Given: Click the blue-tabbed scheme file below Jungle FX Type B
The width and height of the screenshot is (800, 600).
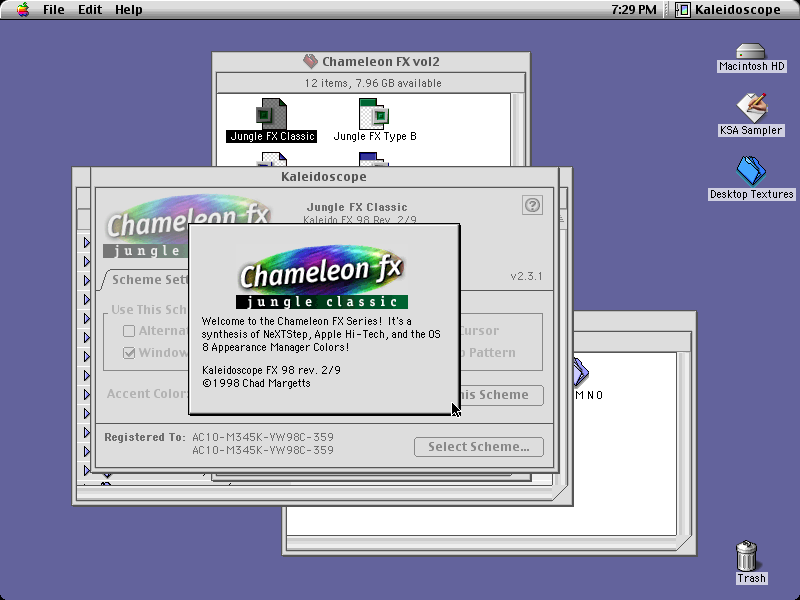Looking at the screenshot, I should [373, 159].
